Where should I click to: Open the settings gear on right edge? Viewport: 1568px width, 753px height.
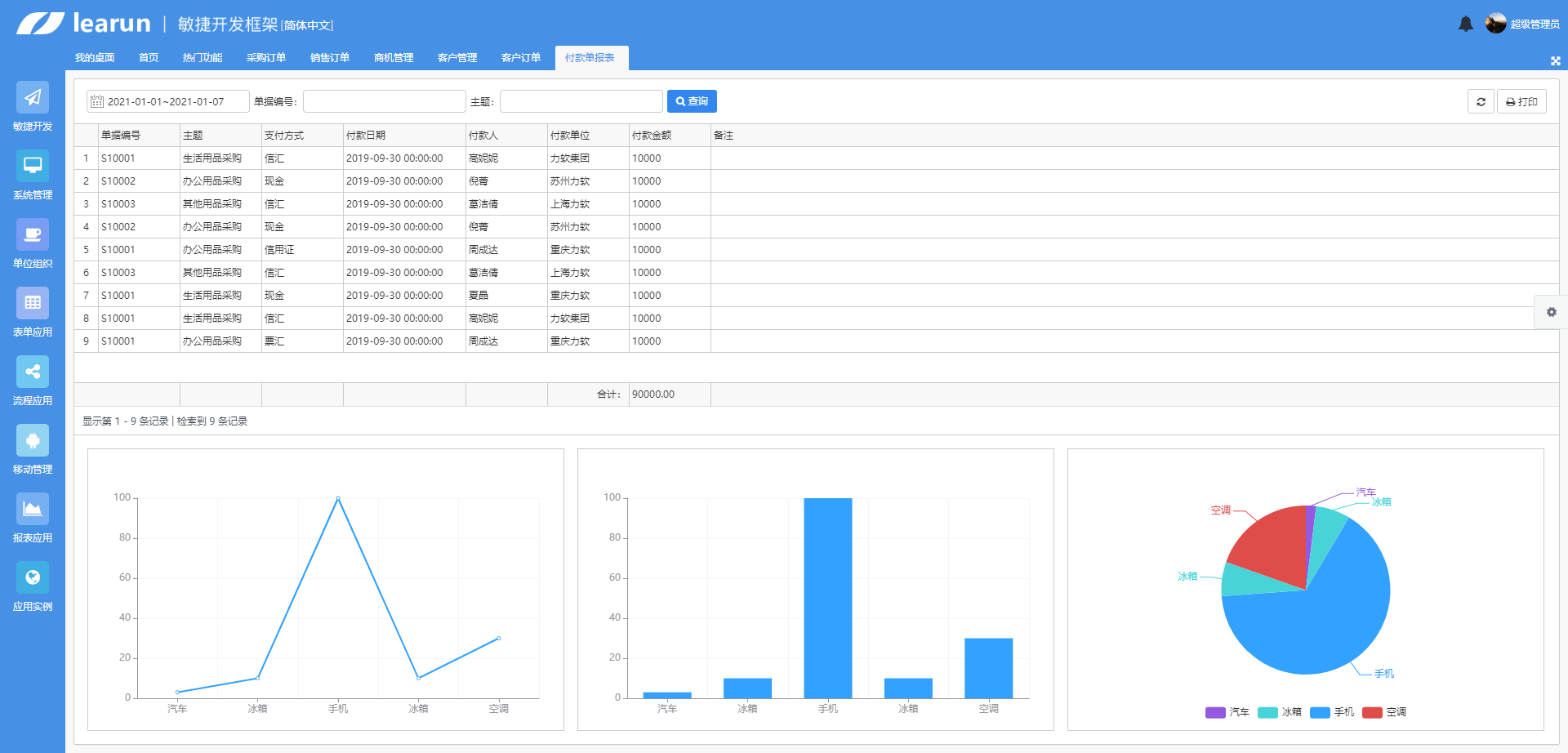click(1551, 312)
